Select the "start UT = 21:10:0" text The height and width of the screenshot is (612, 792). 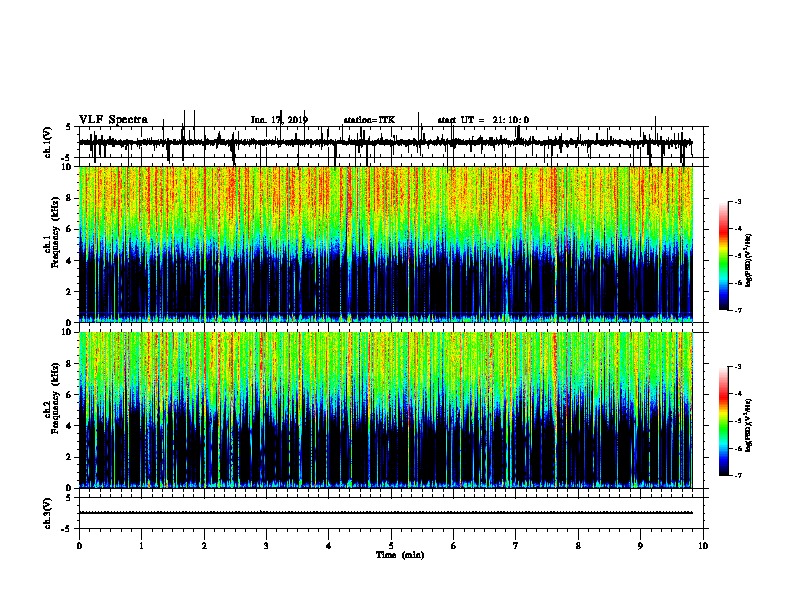[483, 120]
